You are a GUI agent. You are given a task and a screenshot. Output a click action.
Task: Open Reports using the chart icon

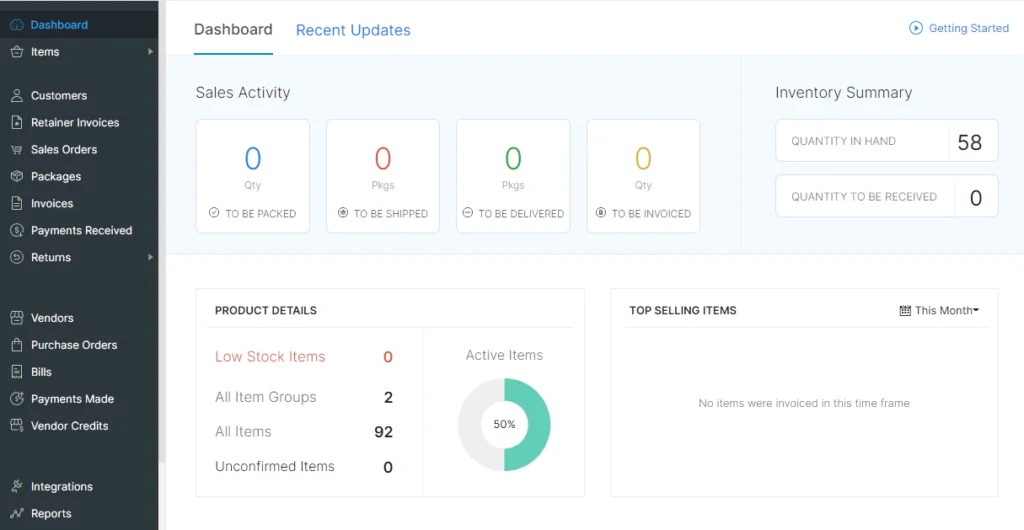click(x=16, y=514)
